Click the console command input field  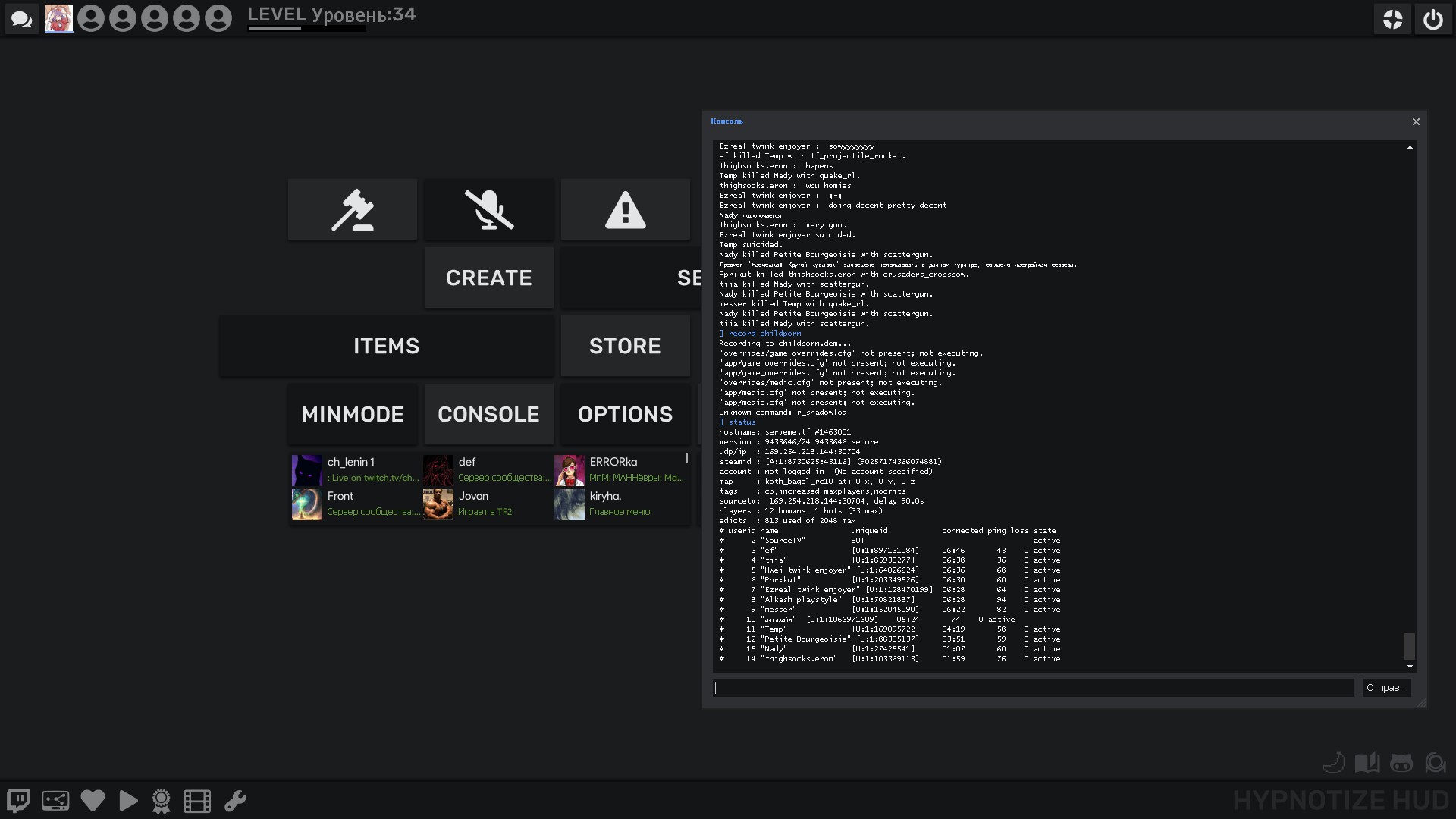click(1033, 688)
